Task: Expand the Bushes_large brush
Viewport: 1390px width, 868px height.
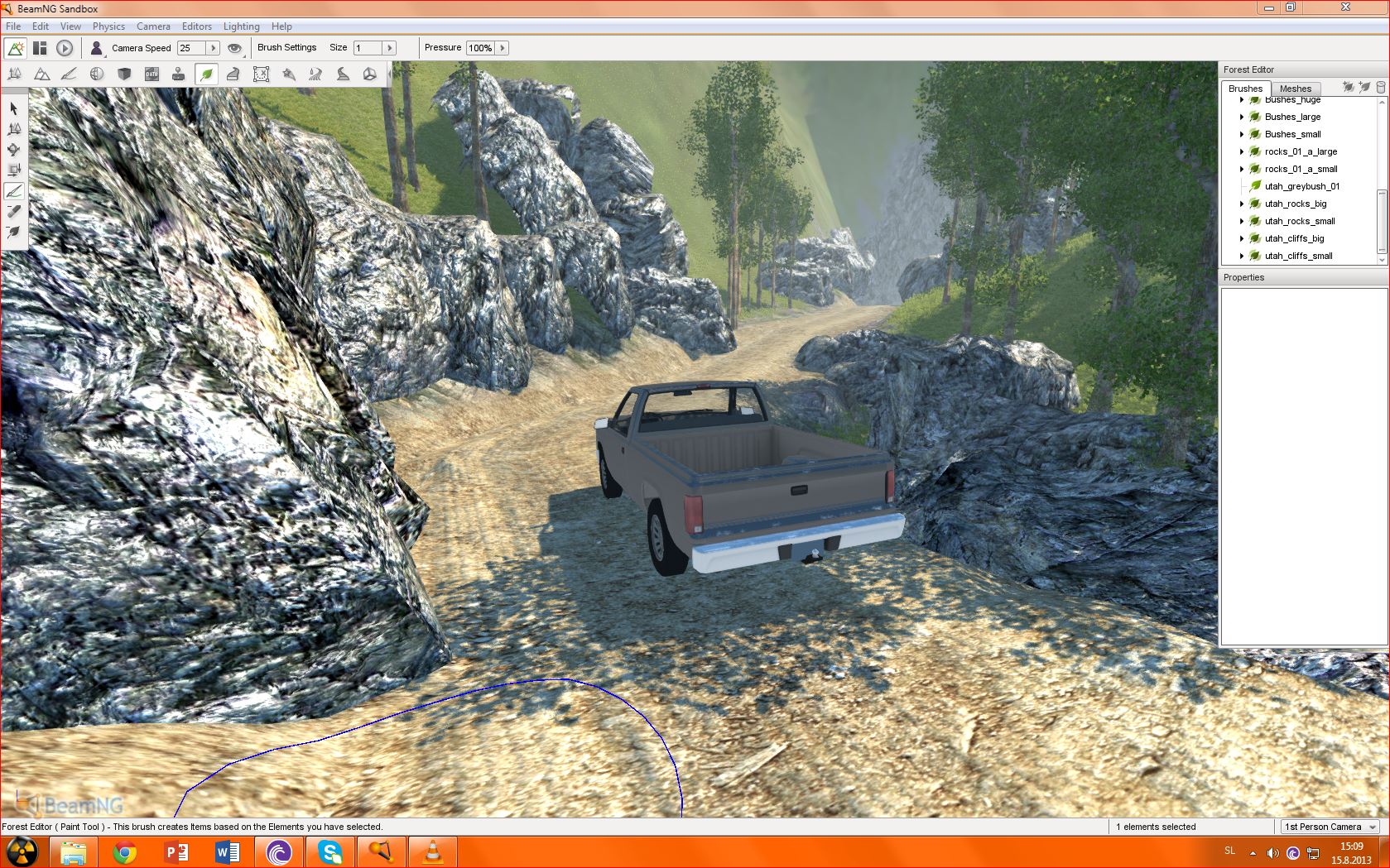Action: (x=1242, y=117)
